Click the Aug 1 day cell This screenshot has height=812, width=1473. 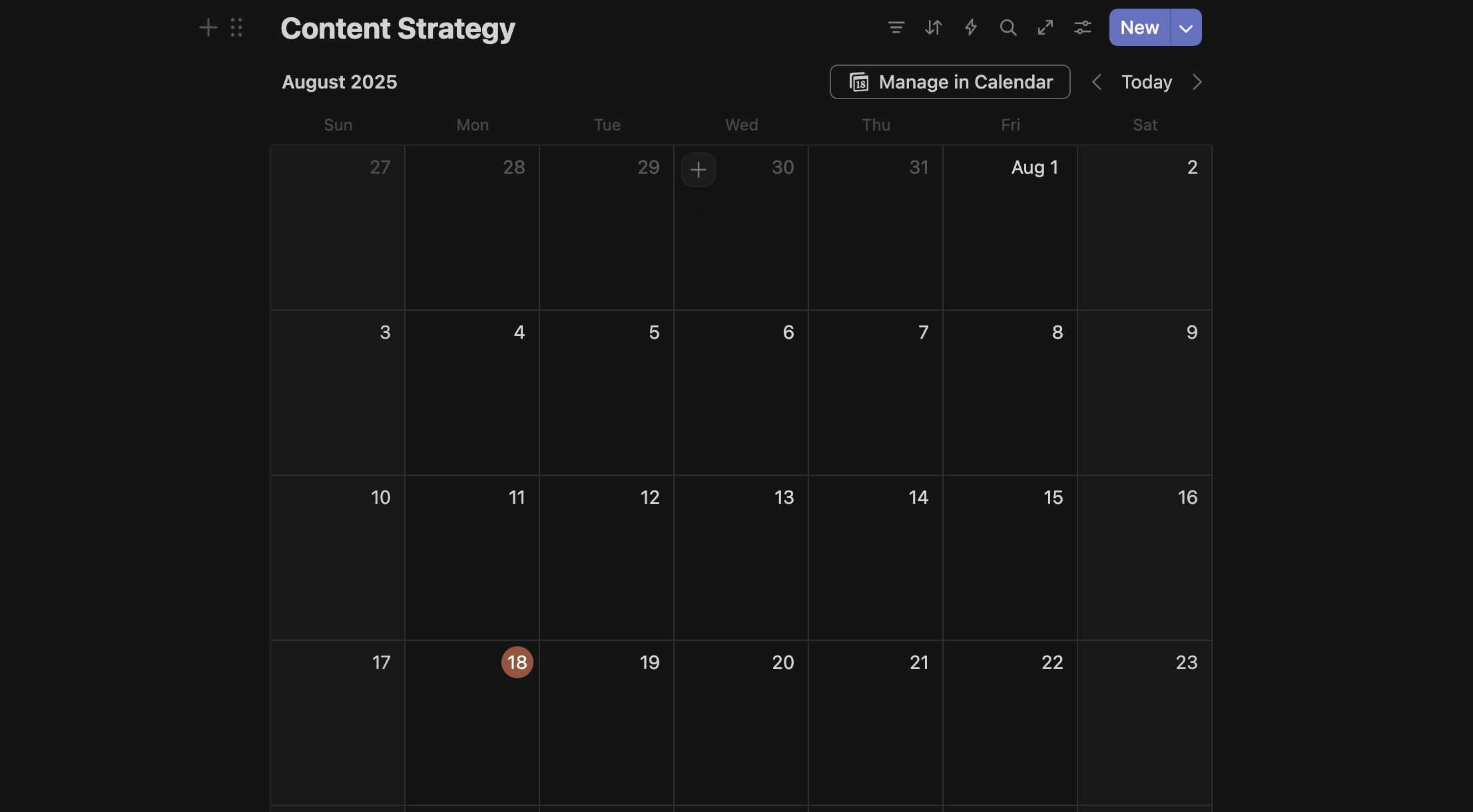(1010, 228)
